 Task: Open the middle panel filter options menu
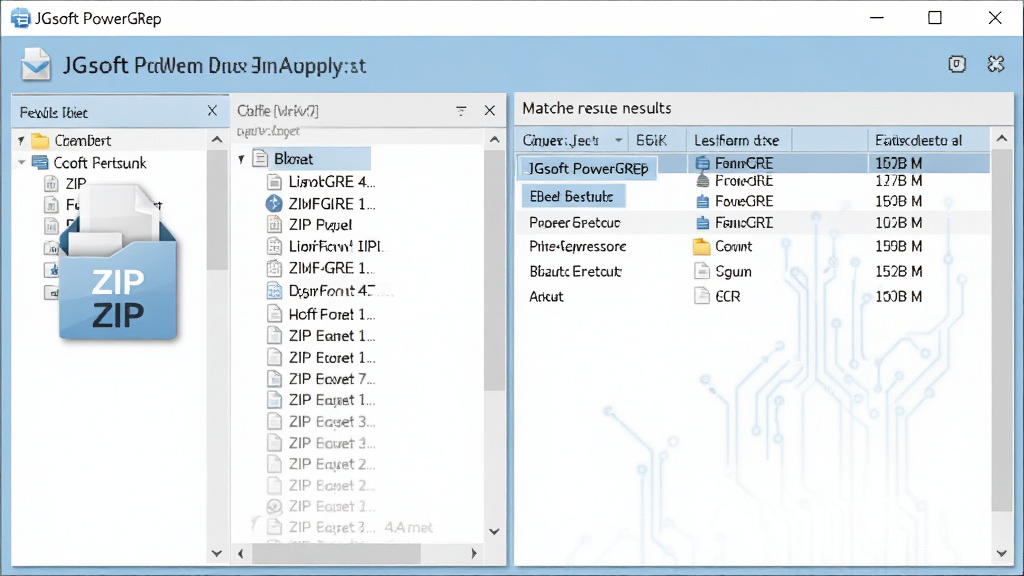coord(461,111)
